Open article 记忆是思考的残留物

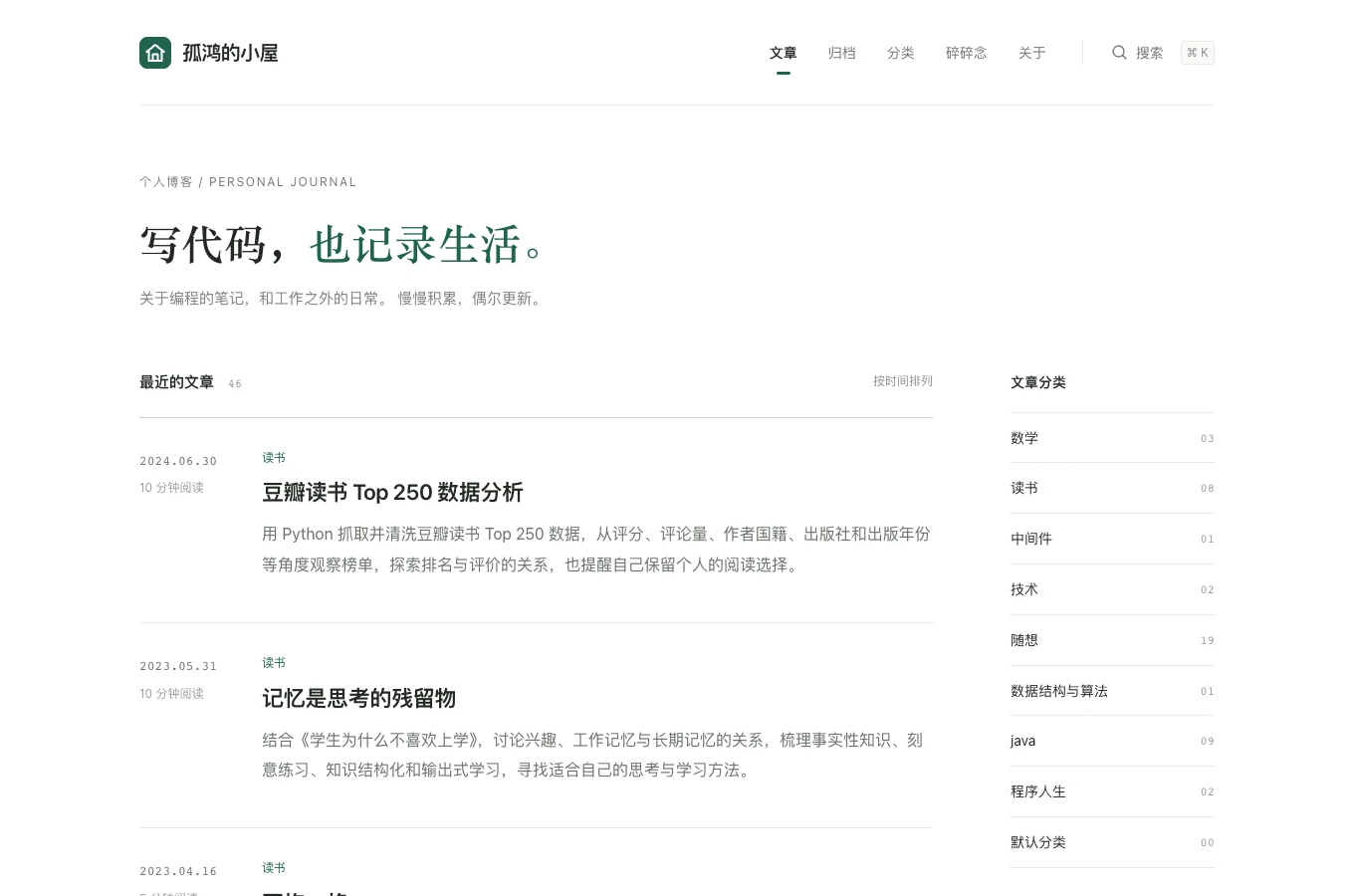click(358, 698)
